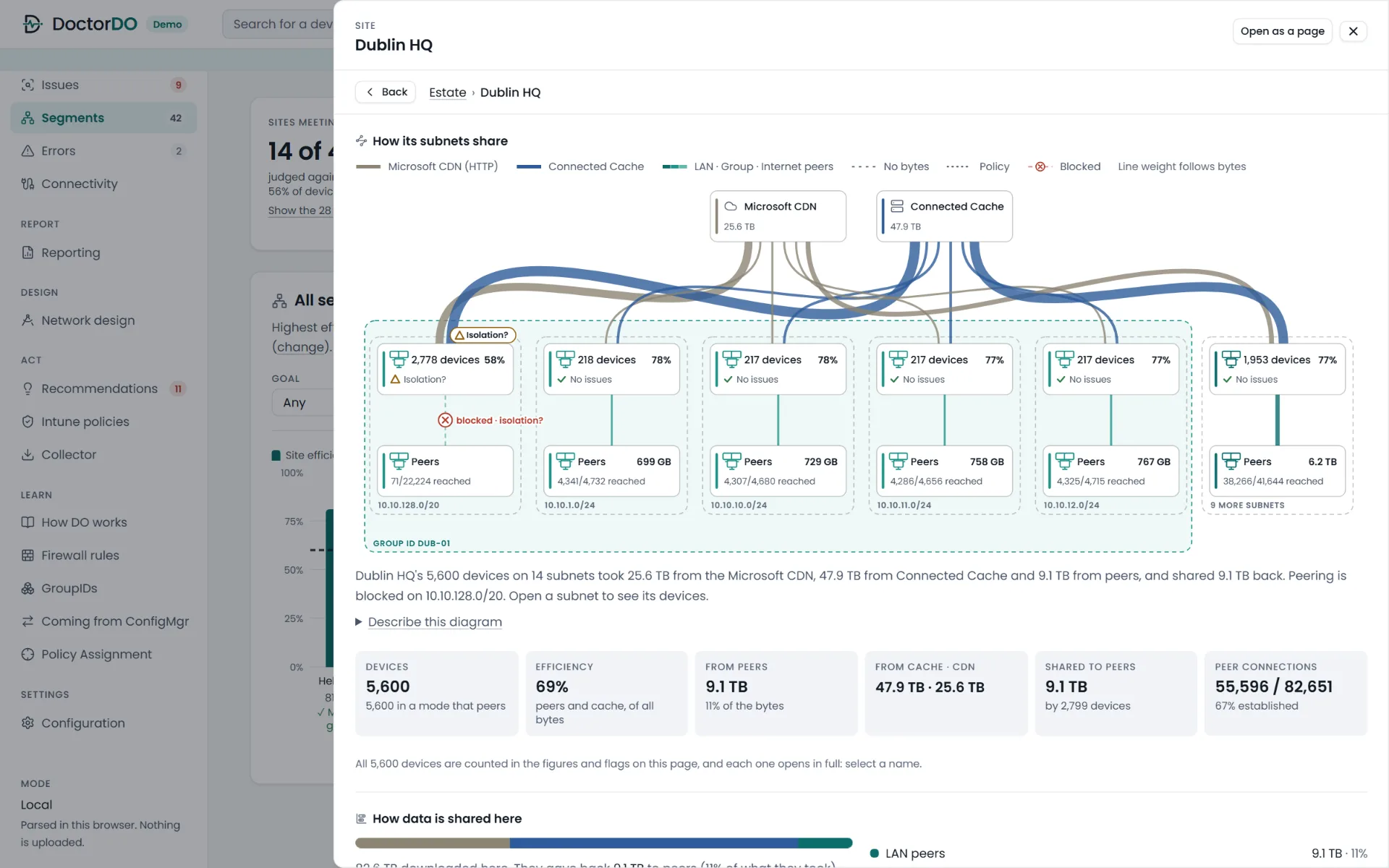Open Dublin HQ as a page

coord(1282,31)
